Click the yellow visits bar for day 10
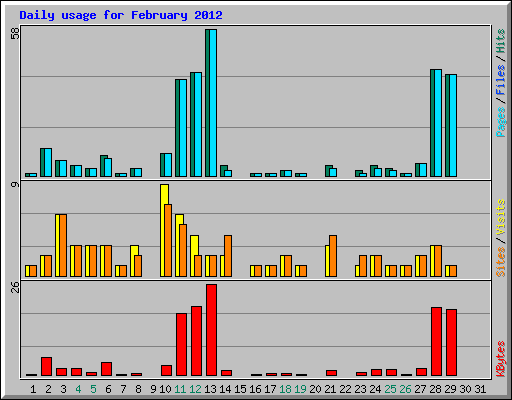Image resolution: width=512 pixels, height=400 pixels. 163,230
